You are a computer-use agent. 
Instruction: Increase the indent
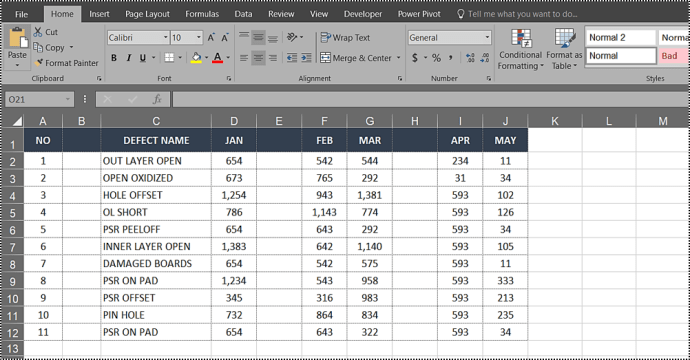click(306, 58)
